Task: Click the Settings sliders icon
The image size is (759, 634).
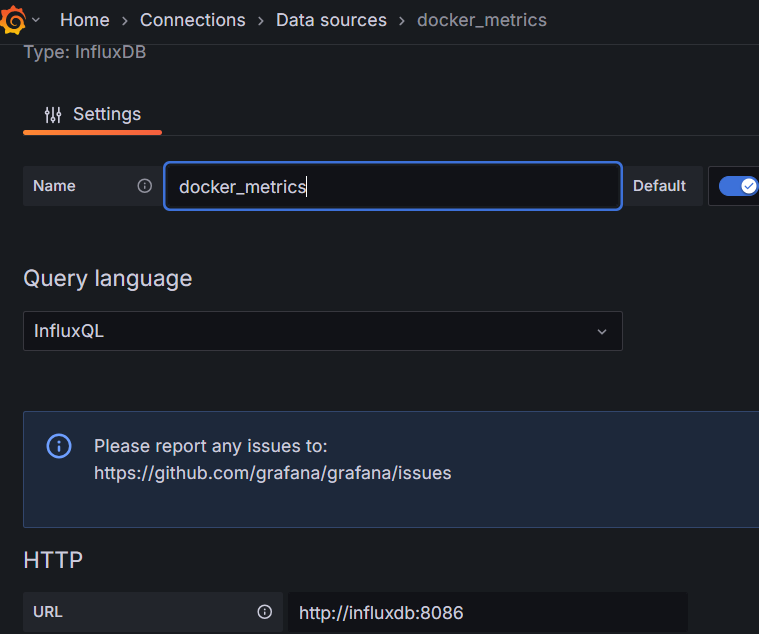Action: 53,115
